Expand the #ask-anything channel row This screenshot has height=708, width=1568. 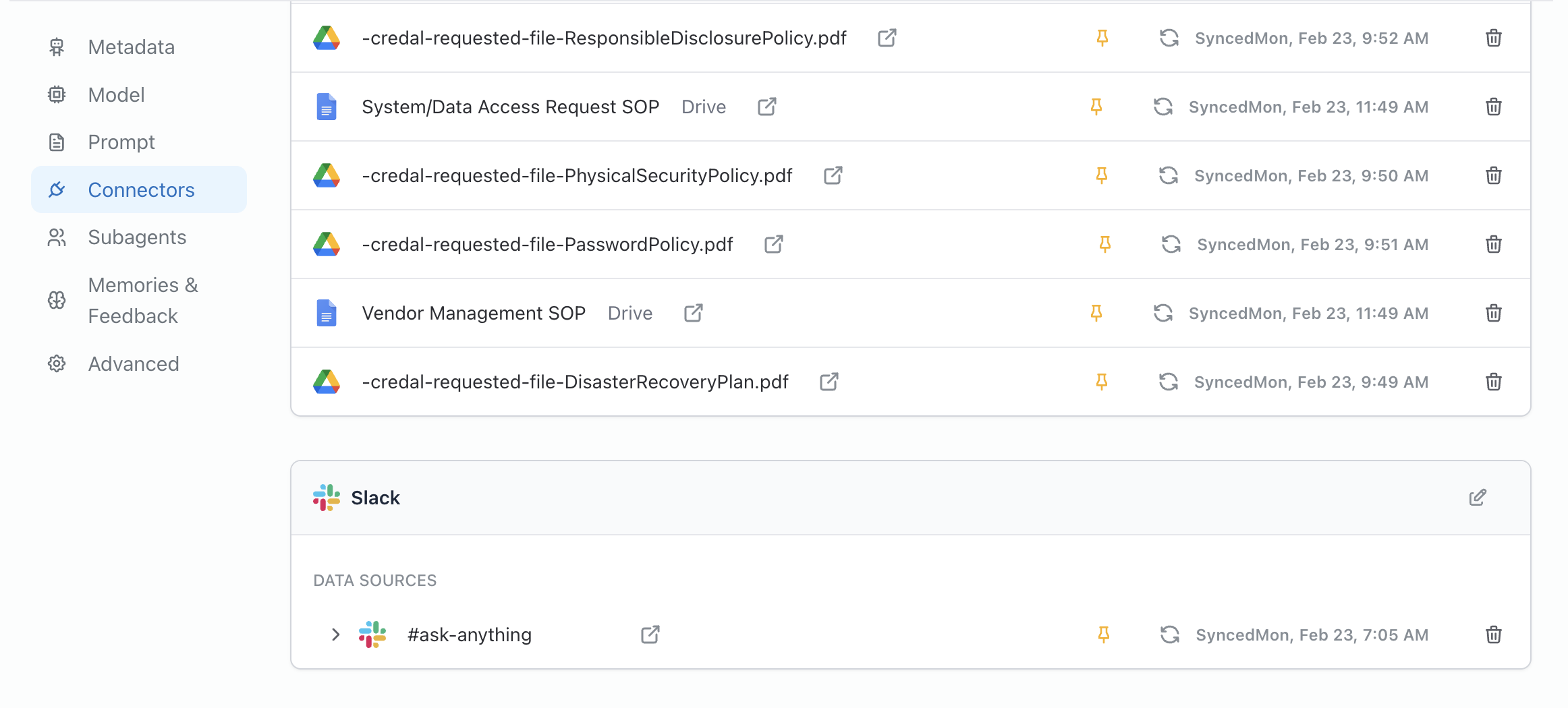[335, 635]
